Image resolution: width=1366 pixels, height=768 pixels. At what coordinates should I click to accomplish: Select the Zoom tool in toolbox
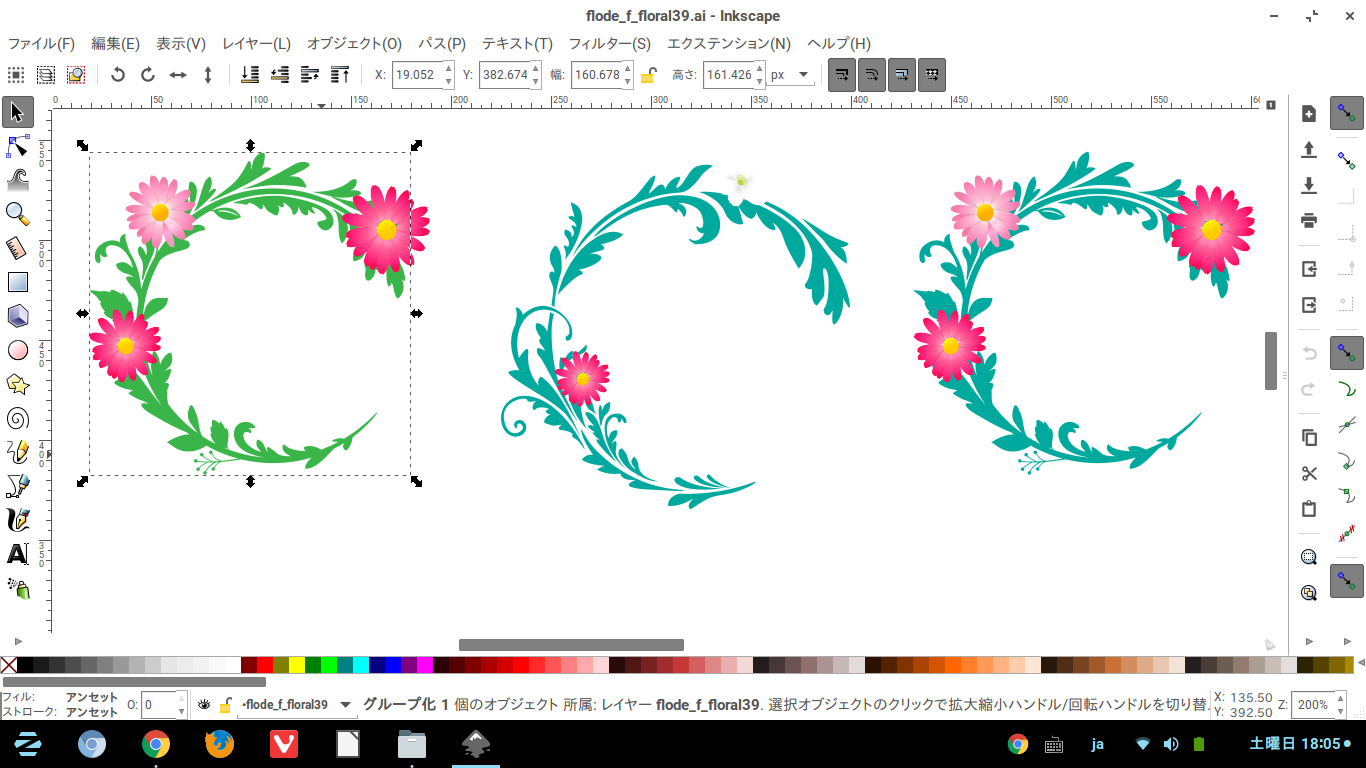tap(18, 213)
